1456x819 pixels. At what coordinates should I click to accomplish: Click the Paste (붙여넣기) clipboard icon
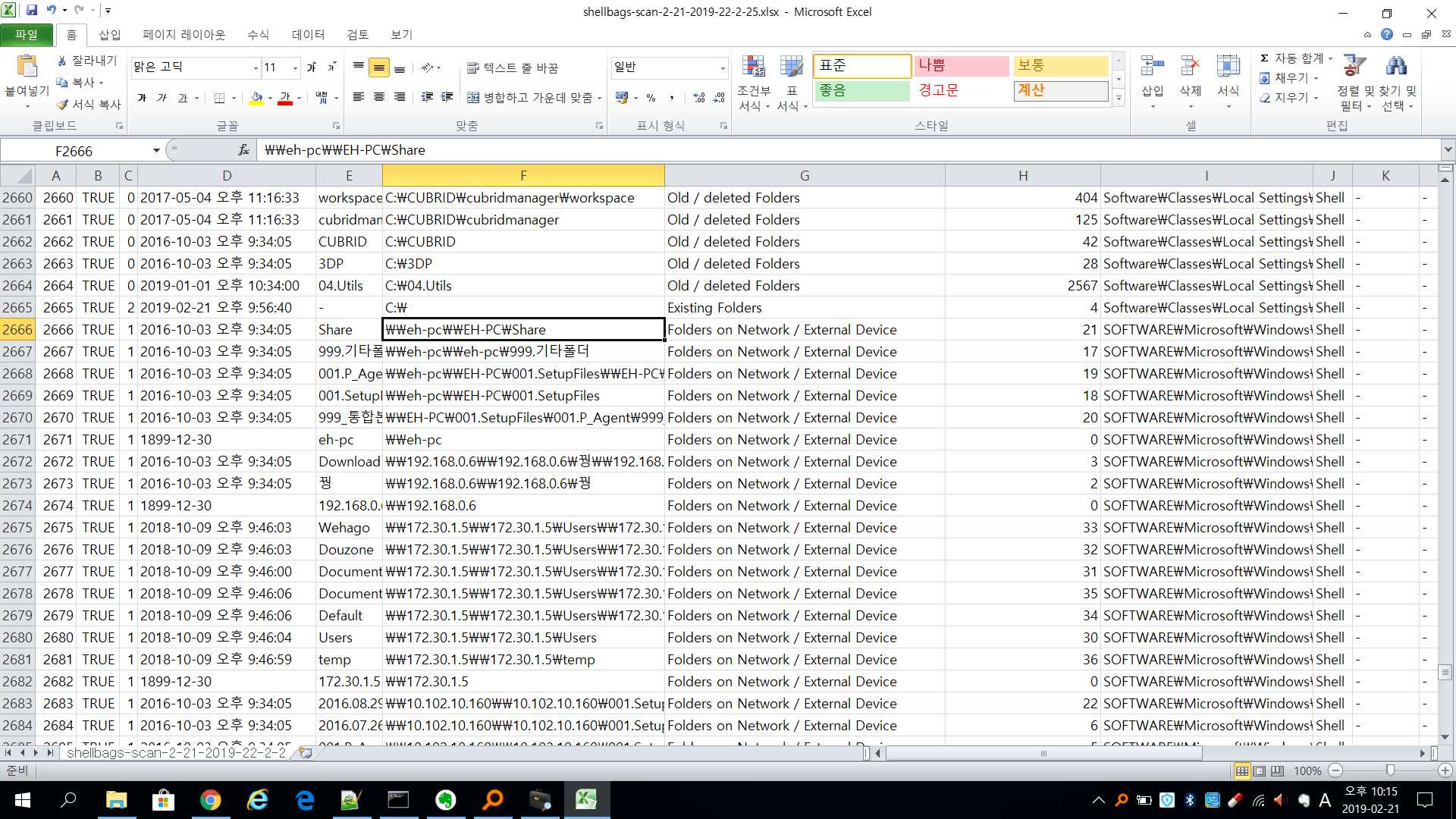pos(27,67)
